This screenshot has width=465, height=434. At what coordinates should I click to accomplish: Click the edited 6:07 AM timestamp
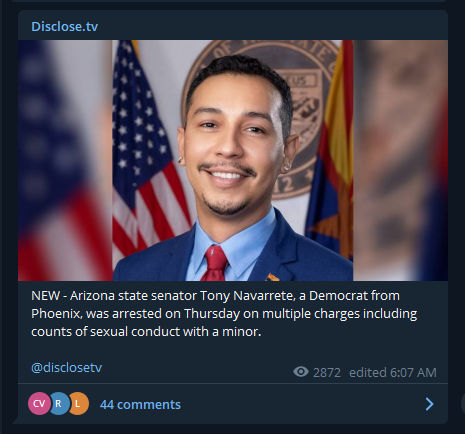point(393,372)
